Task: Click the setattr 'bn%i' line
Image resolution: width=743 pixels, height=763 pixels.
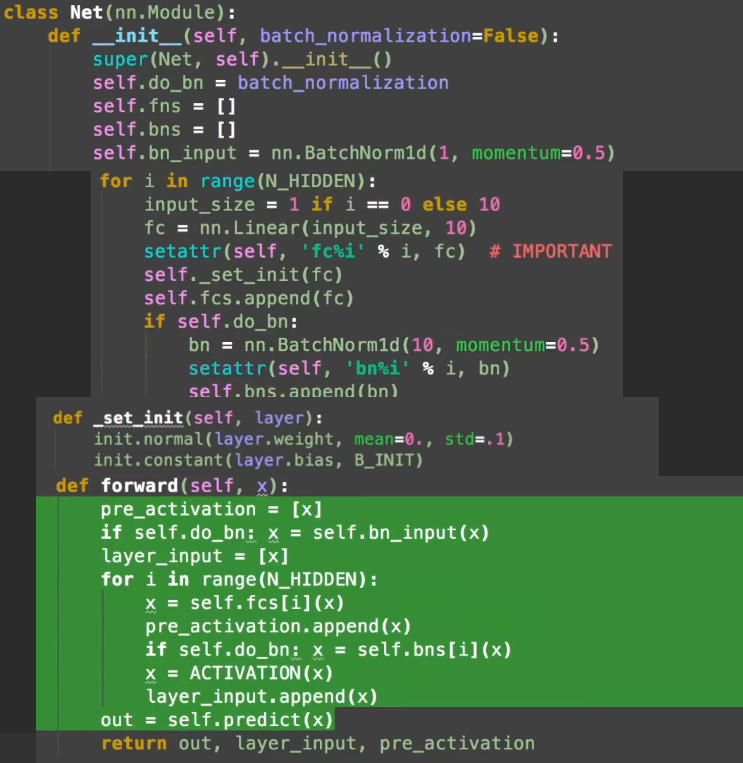Action: click(x=349, y=368)
